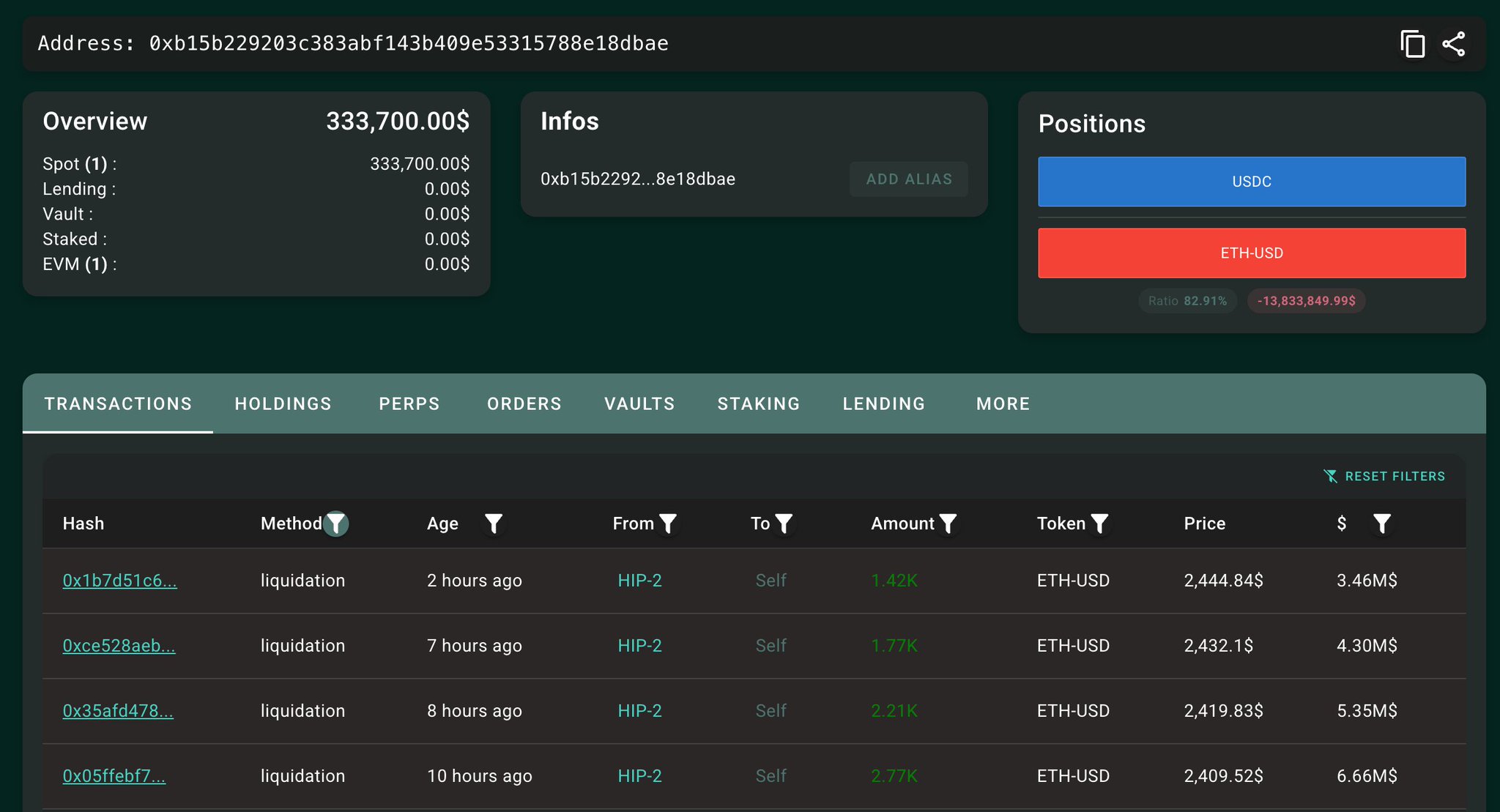Open transaction hash 0x1b7d51c6...
Screen dimensions: 1500x812
click(119, 581)
